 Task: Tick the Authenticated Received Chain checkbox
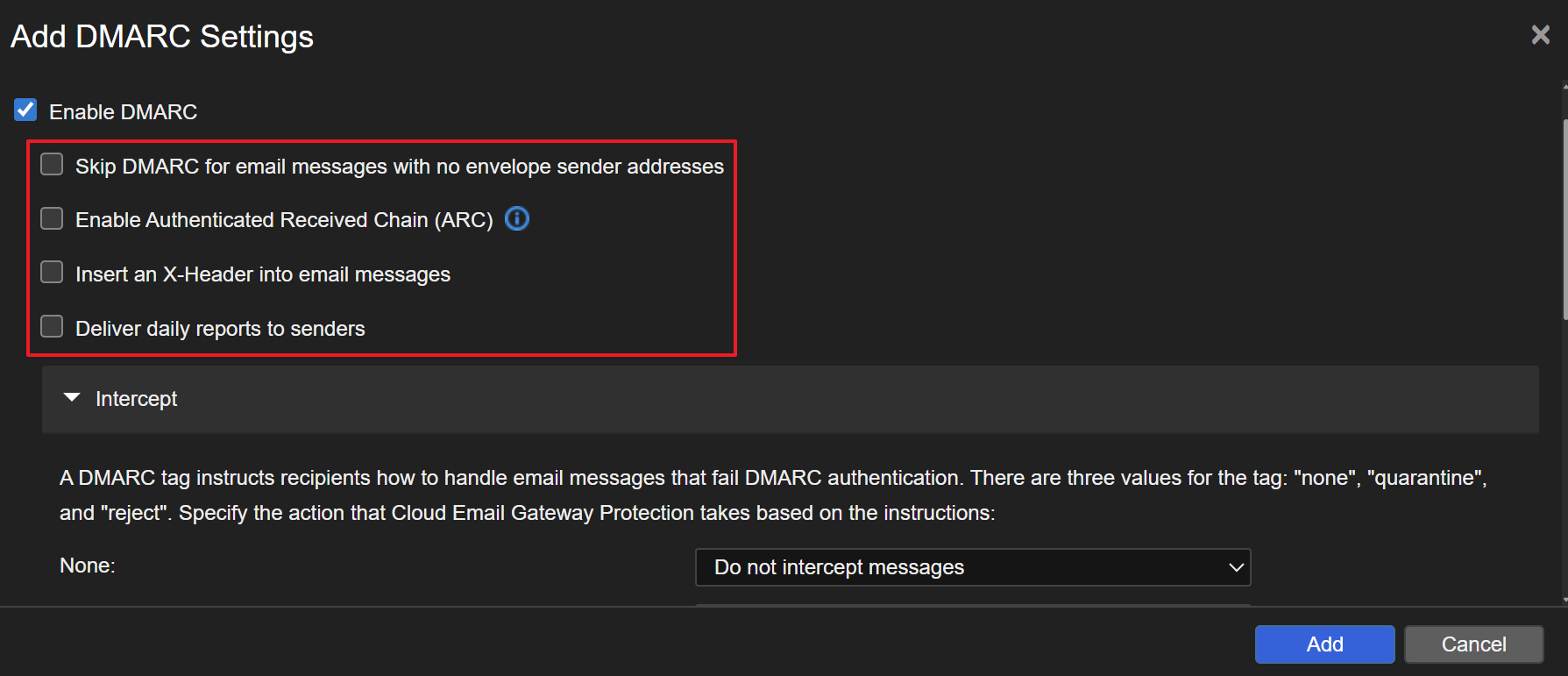53,218
